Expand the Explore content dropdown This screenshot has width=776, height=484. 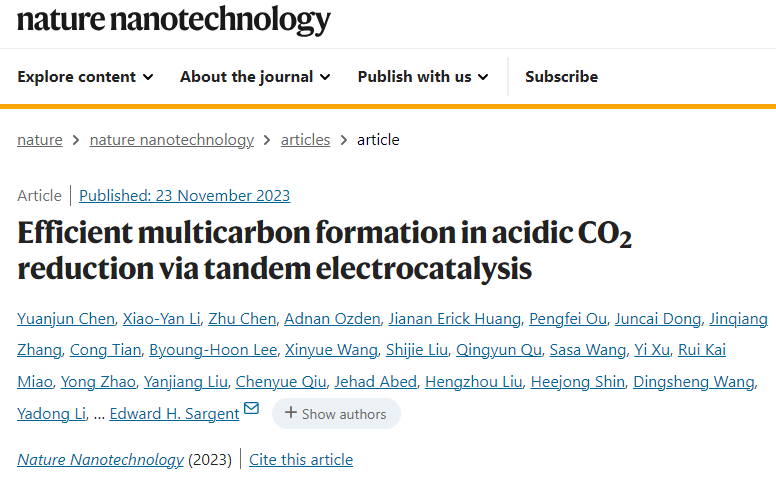coord(85,77)
